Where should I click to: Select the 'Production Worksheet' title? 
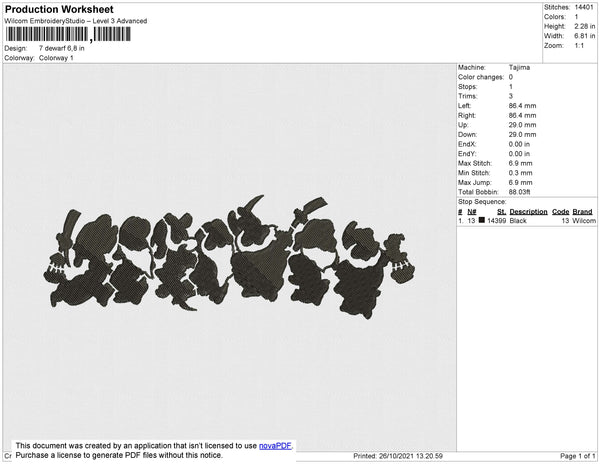(x=59, y=9)
